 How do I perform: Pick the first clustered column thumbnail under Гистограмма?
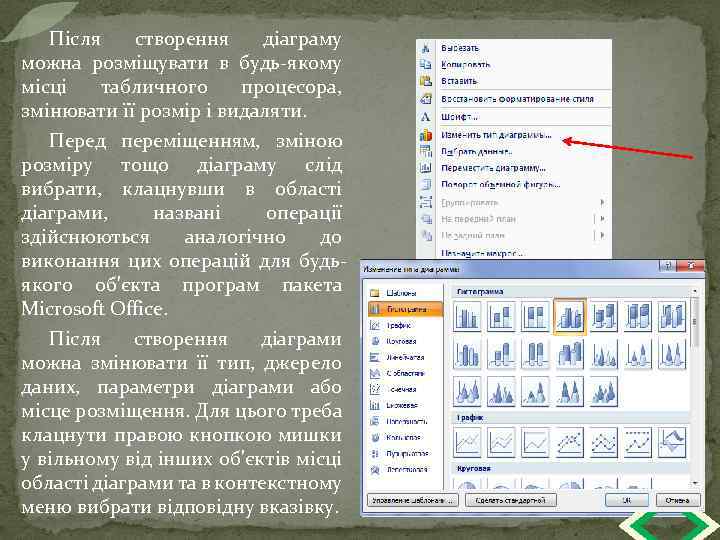click(467, 316)
